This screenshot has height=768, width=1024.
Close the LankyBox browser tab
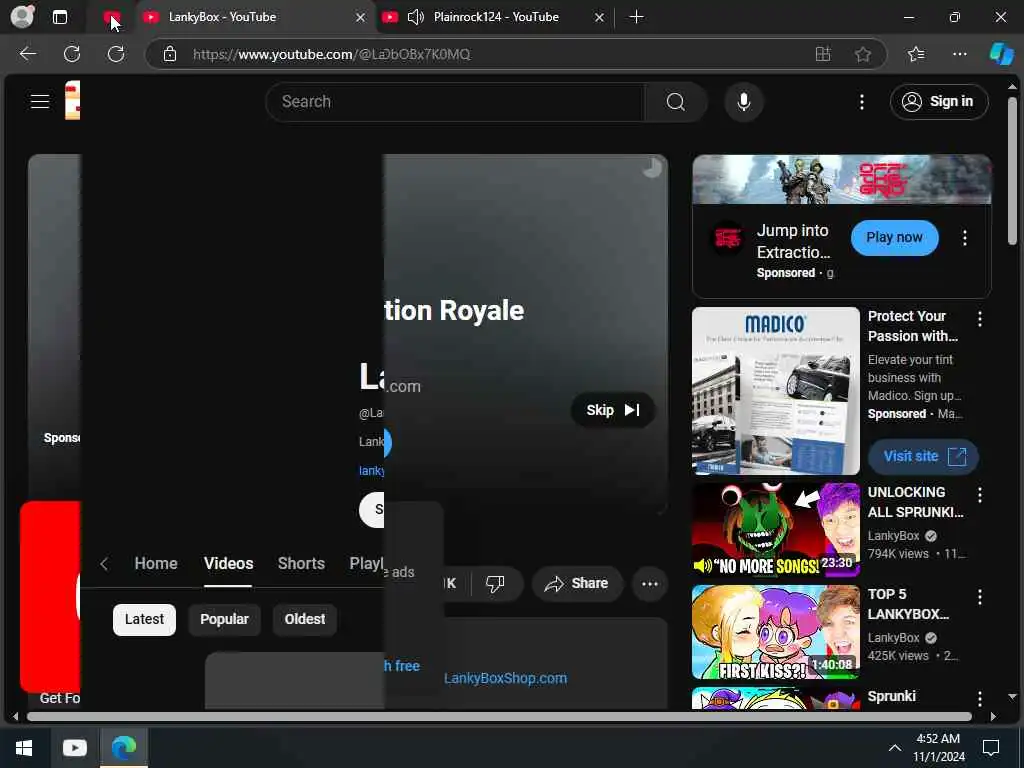360,18
